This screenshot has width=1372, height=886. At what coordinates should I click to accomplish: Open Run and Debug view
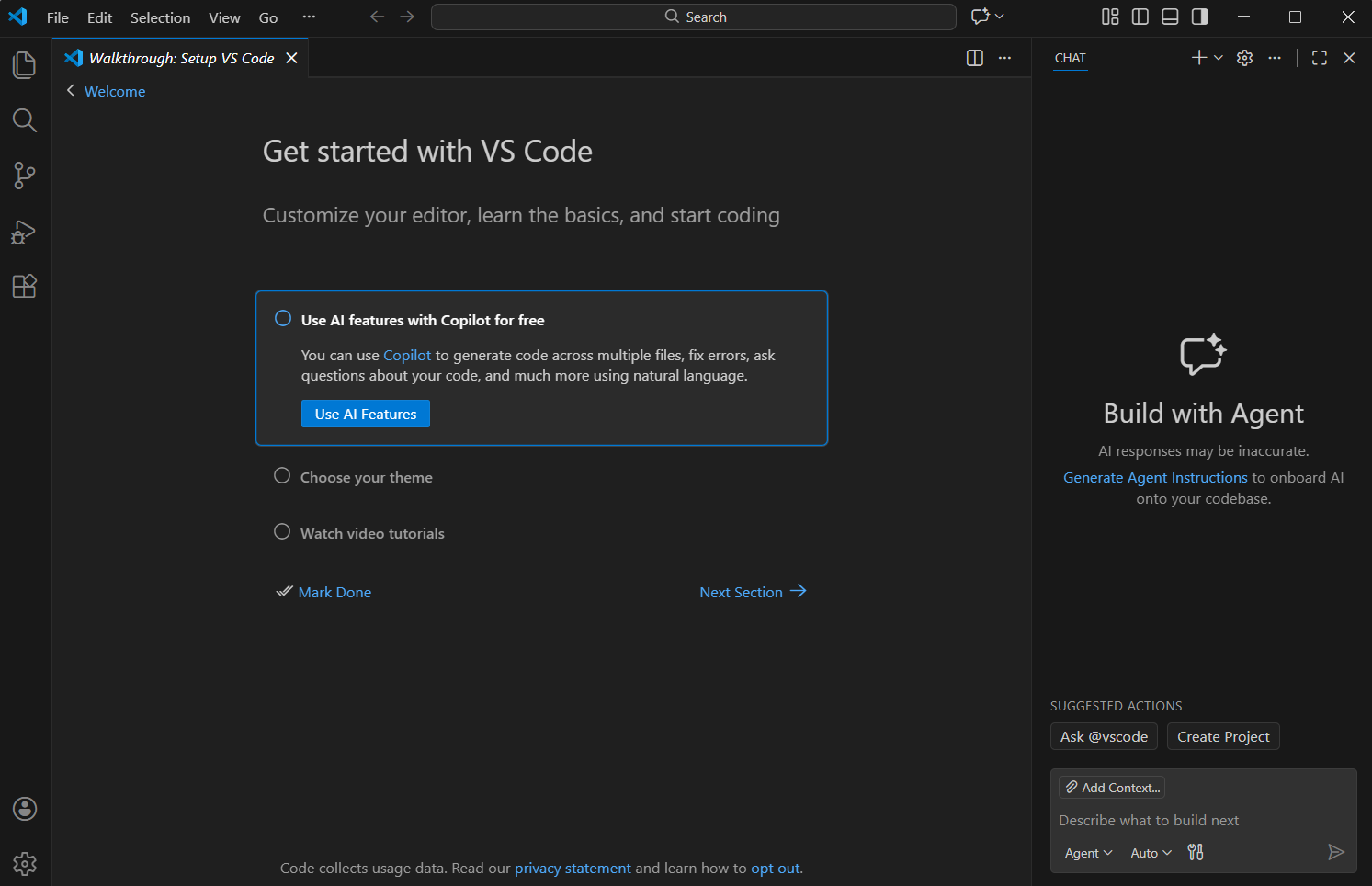(24, 232)
